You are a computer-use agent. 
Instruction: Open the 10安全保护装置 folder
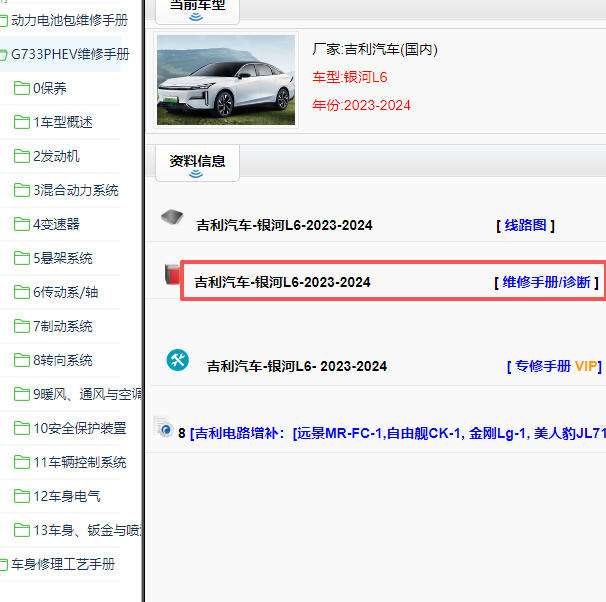pos(80,429)
